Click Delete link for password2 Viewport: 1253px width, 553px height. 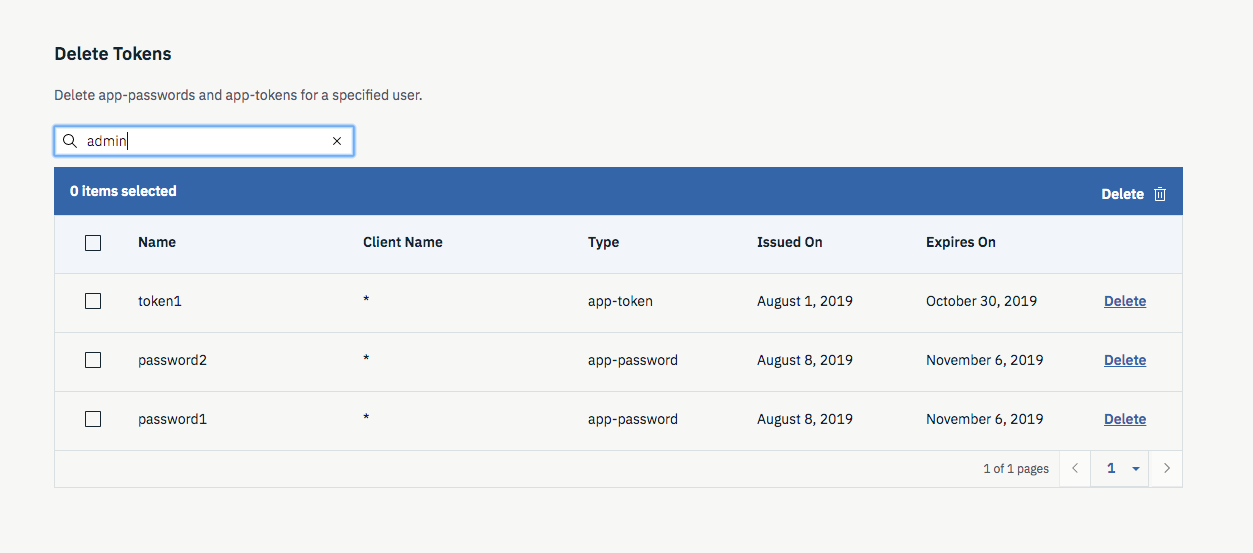[1124, 360]
